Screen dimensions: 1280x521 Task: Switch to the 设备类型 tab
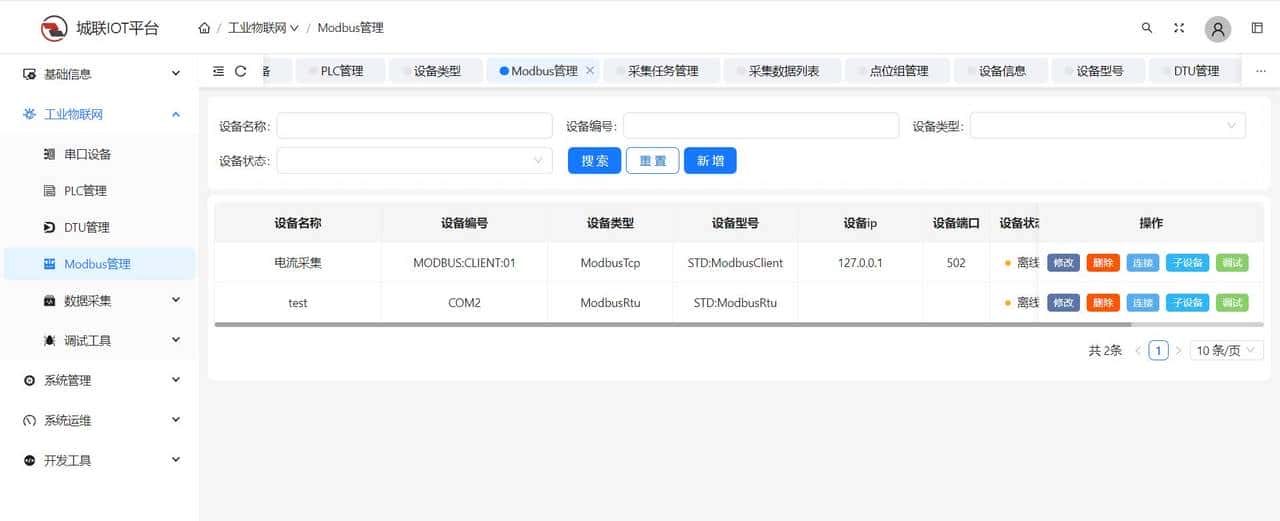click(437, 71)
